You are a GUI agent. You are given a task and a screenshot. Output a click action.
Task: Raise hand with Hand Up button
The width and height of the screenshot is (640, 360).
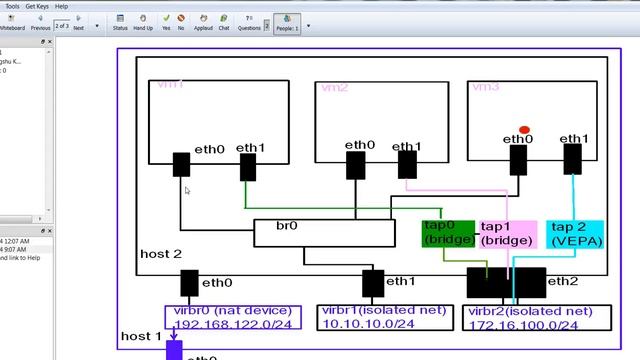pos(143,22)
